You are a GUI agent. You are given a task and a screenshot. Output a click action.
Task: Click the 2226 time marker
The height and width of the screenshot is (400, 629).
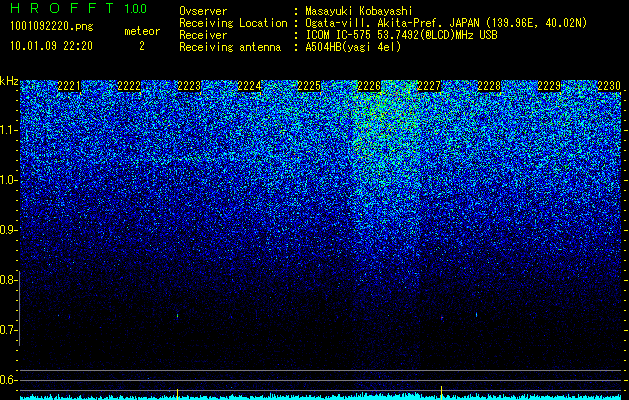369,86
